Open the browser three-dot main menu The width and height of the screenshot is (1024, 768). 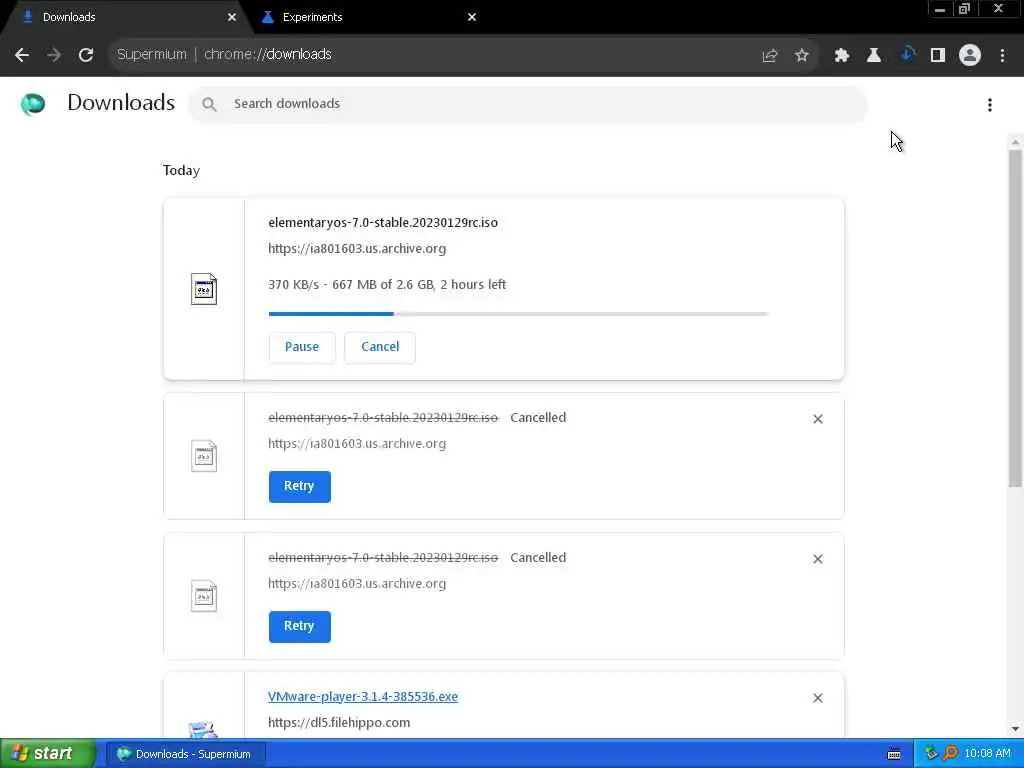click(x=1002, y=56)
